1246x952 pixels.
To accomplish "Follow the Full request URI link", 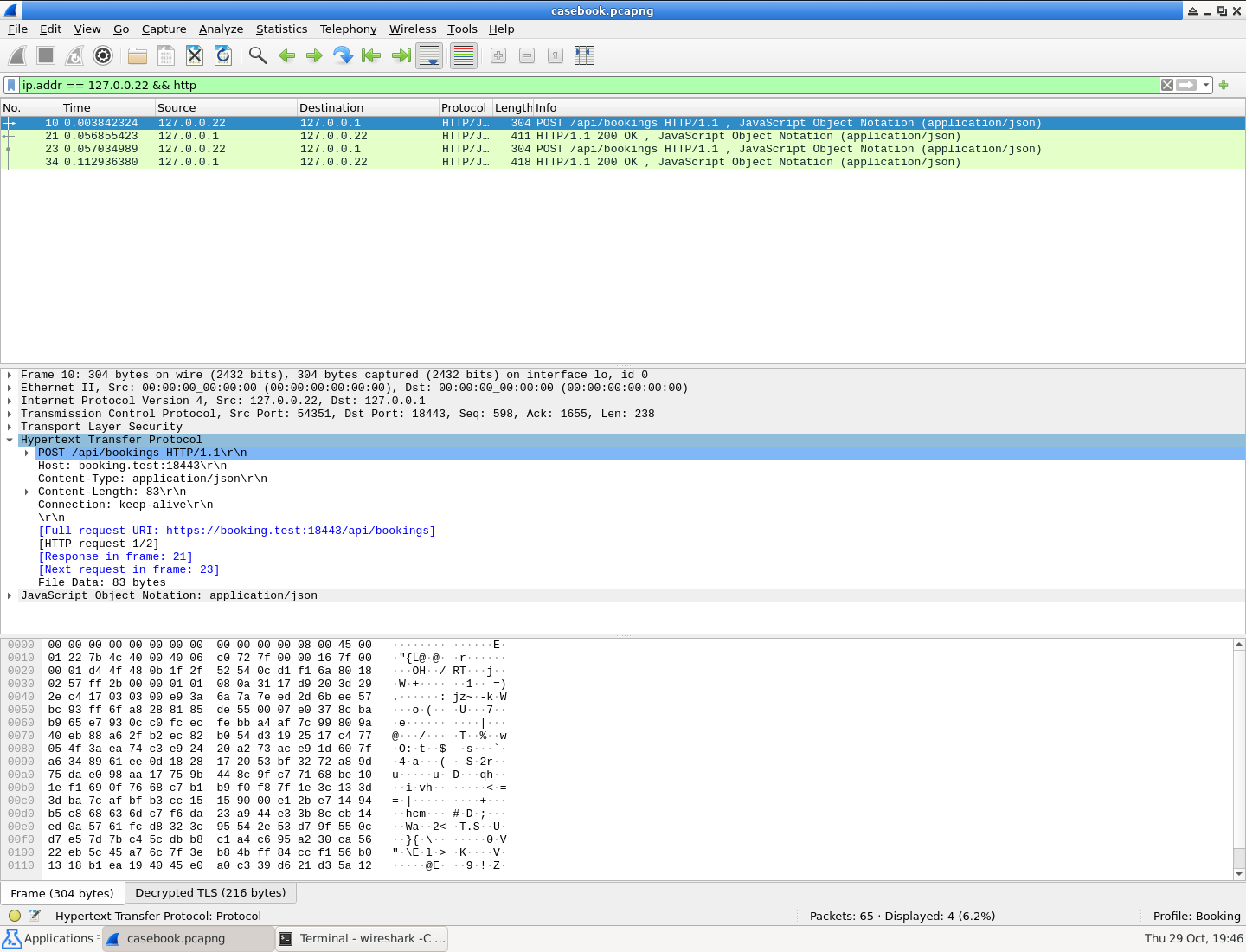I will (x=237, y=531).
